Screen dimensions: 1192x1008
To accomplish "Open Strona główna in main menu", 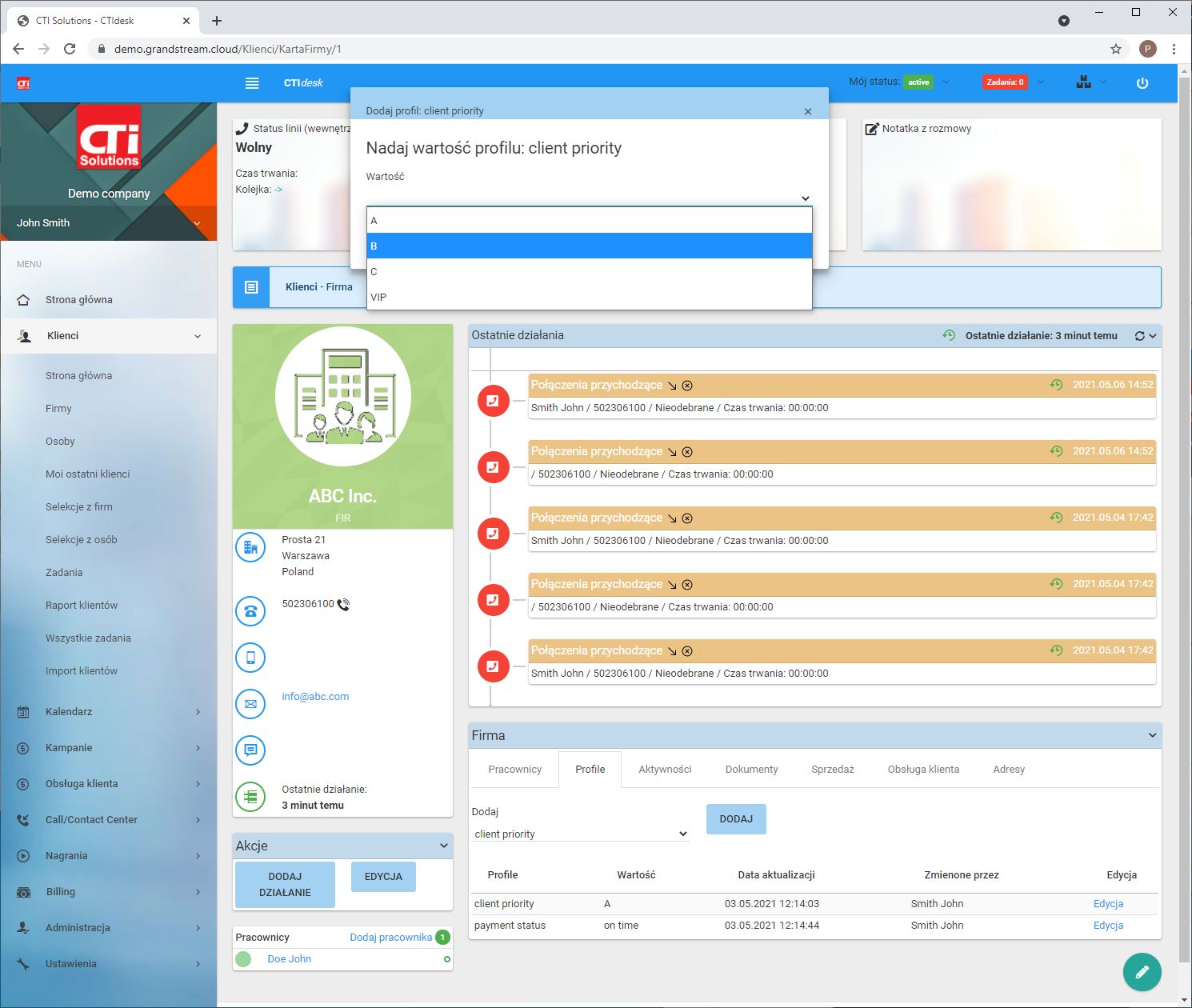I will (x=109, y=300).
